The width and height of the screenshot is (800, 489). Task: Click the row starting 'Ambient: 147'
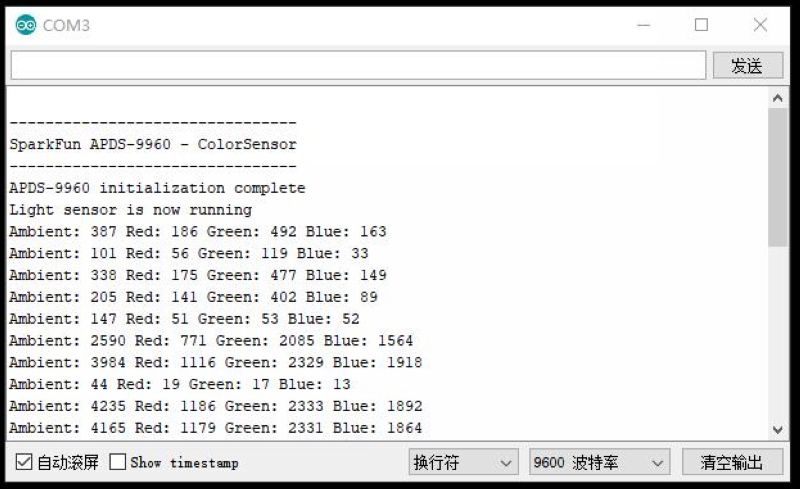[x=184, y=319]
